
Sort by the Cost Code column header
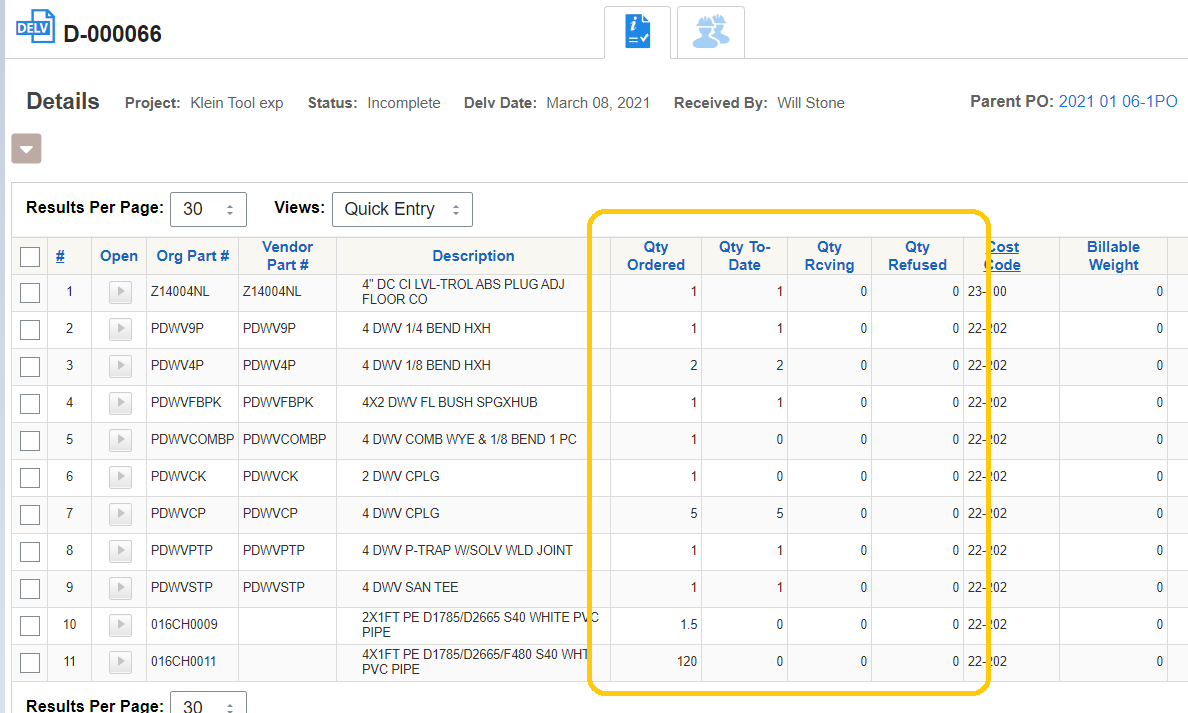point(1003,256)
